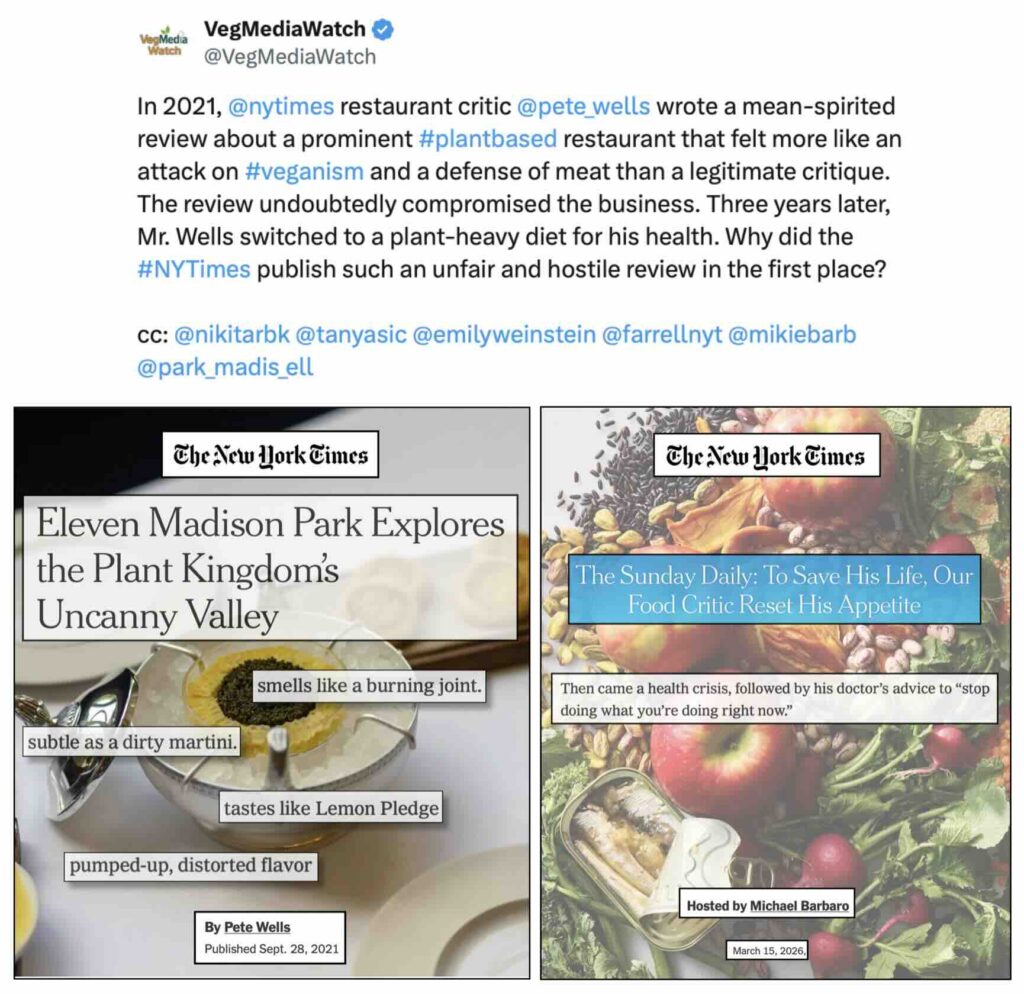
Task: Open the @nikitarbk mention
Action: [232, 334]
